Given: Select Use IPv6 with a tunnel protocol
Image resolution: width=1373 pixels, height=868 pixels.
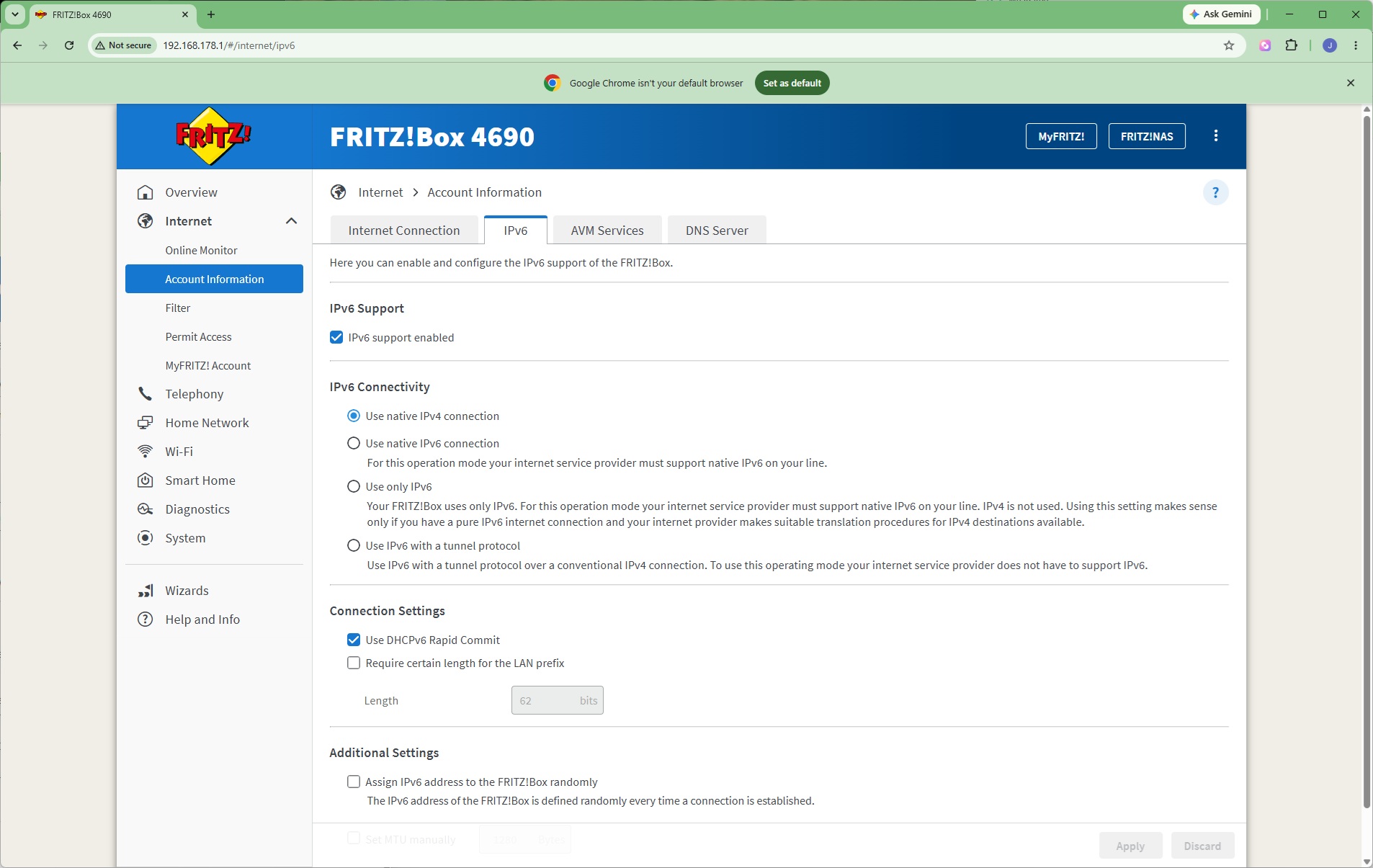Looking at the screenshot, I should click(x=354, y=545).
